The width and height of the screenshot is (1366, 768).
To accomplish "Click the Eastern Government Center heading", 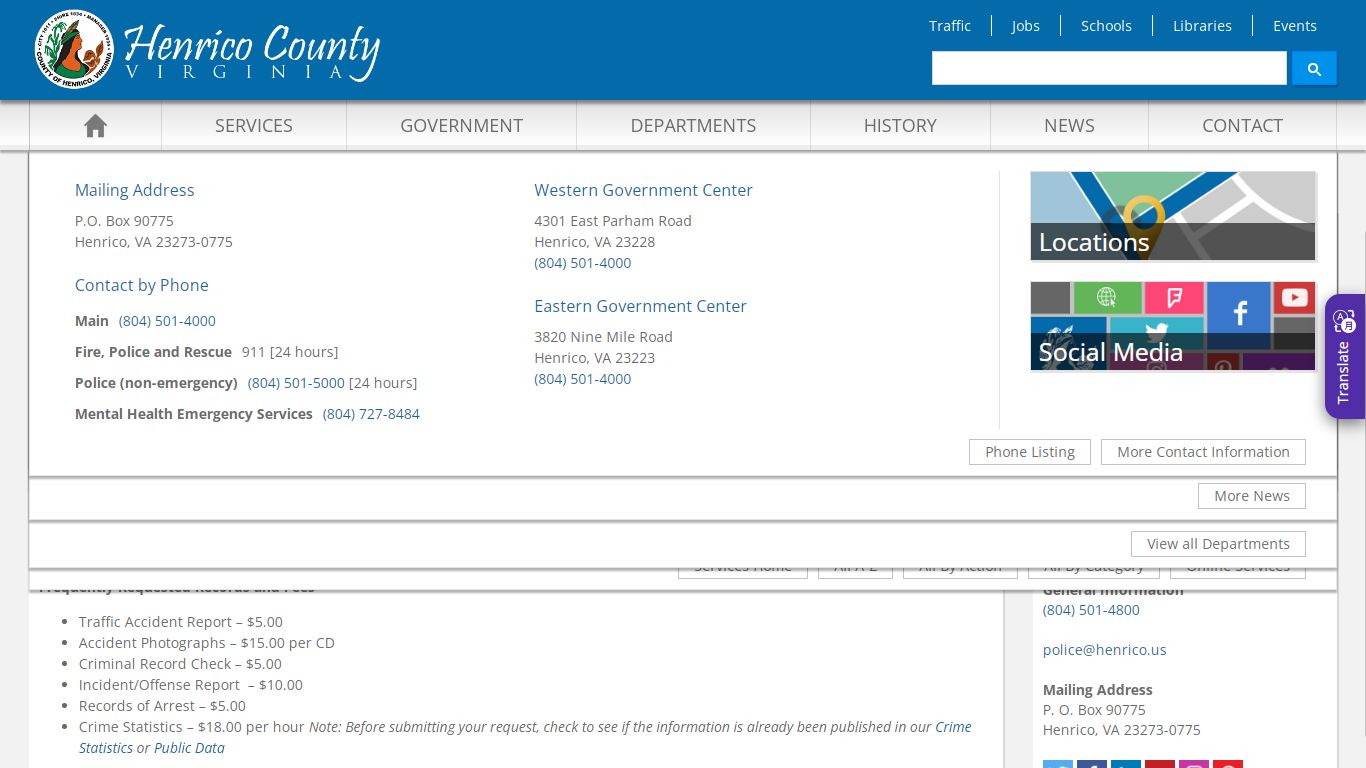I will coord(640,306).
